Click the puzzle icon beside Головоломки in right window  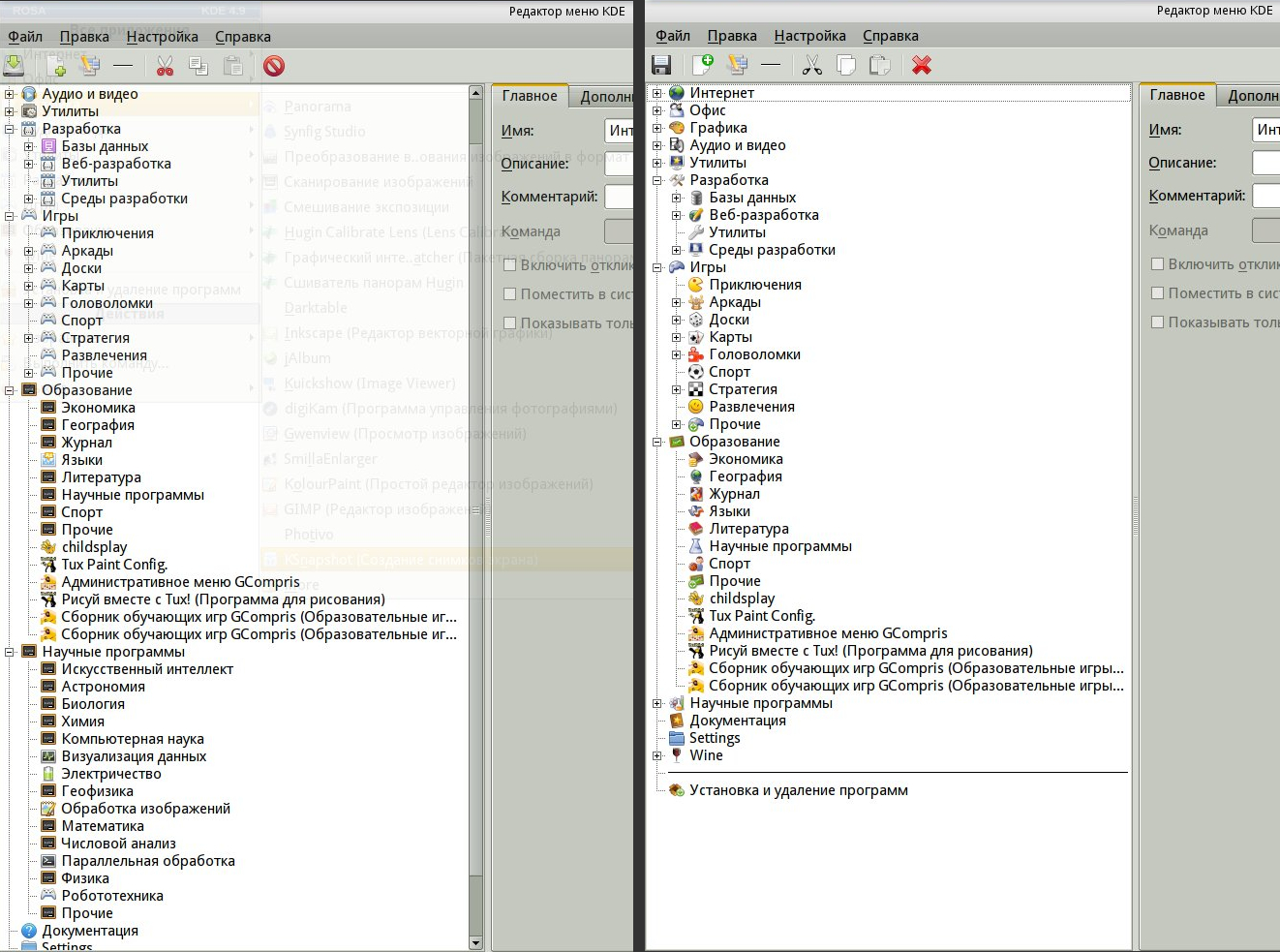pos(696,354)
